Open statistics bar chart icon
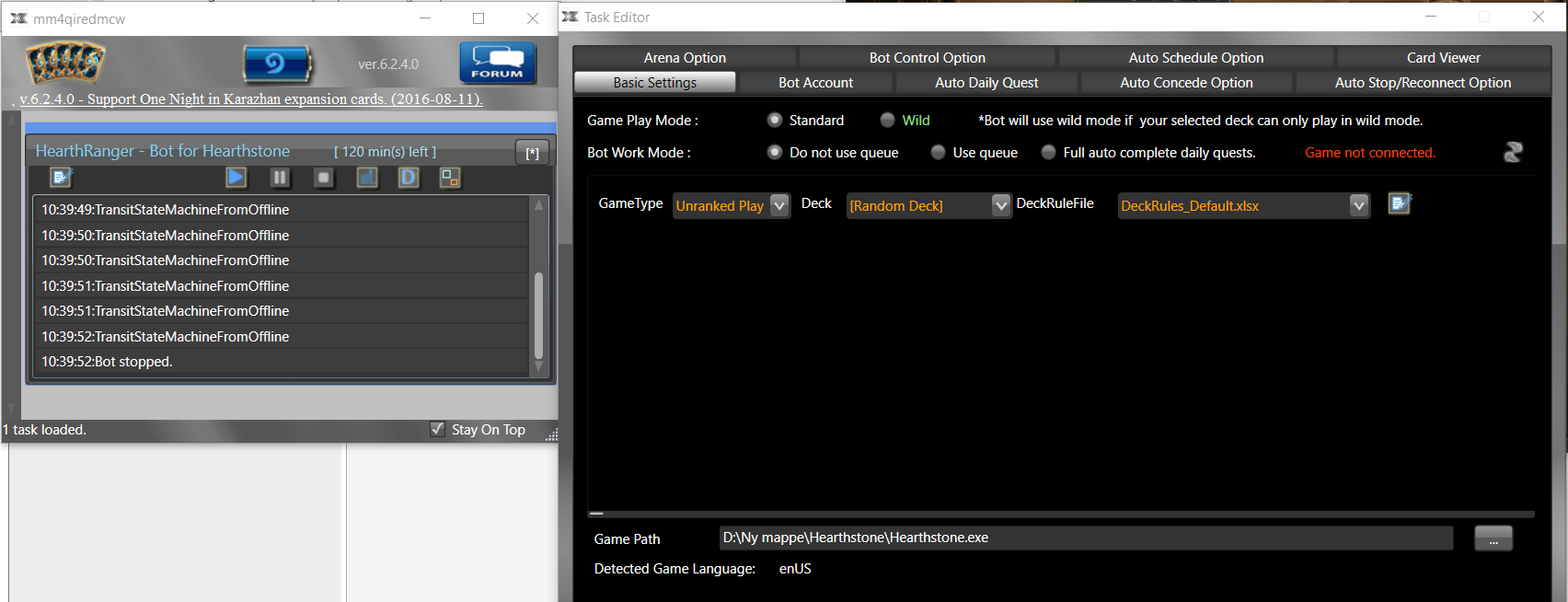Image resolution: width=1568 pixels, height=602 pixels. coord(366,177)
